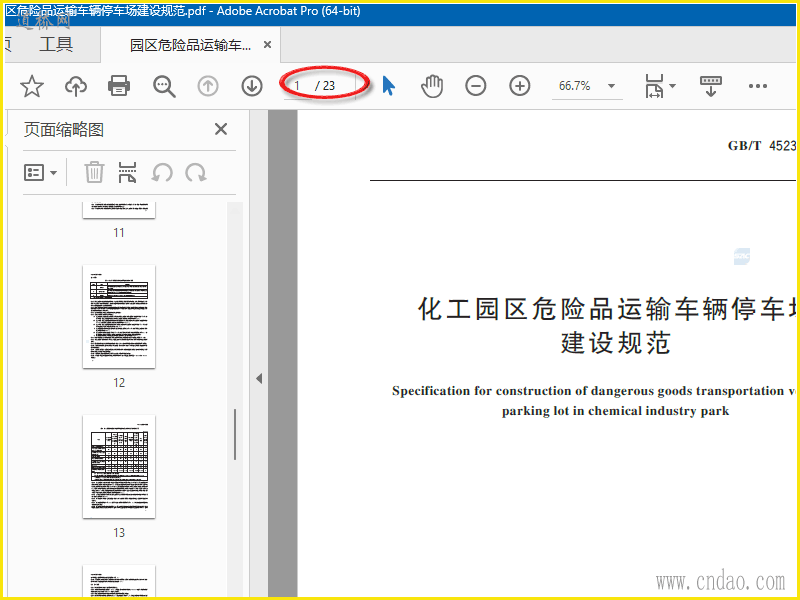Zoom in with plus button

click(x=519, y=86)
